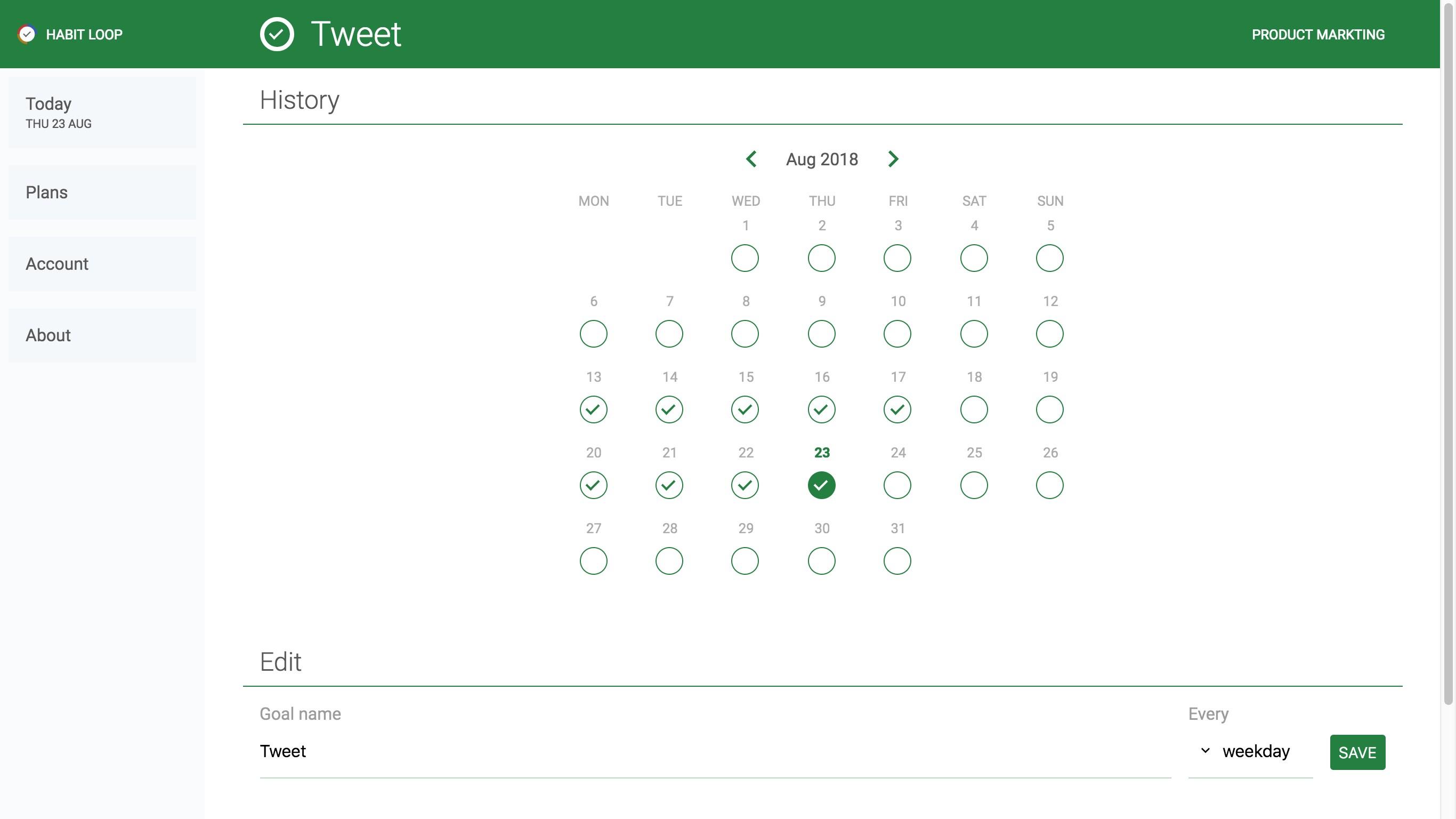Check the circle for August 31

[897, 561]
